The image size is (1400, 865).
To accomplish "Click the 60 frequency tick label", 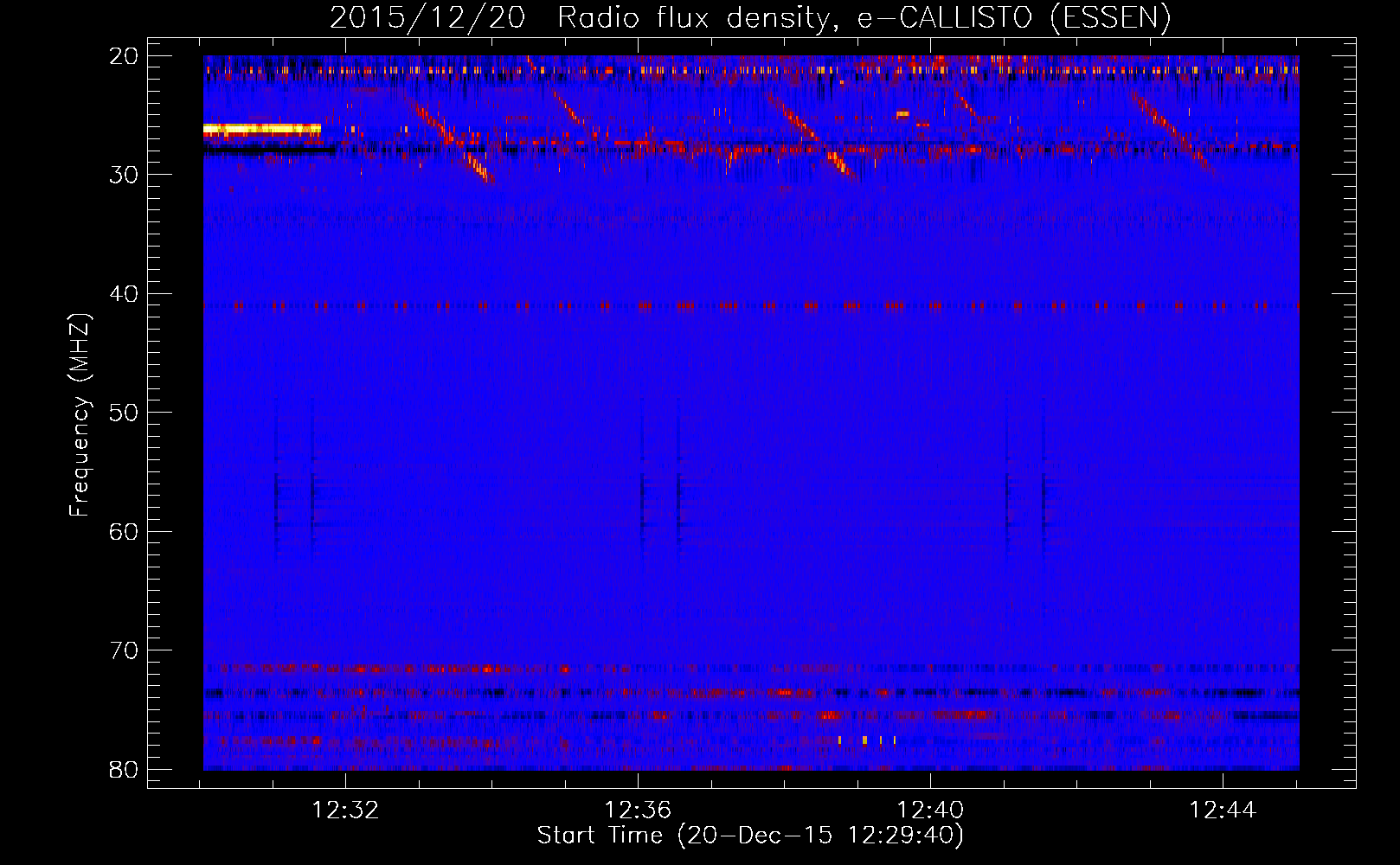I will (125, 531).
